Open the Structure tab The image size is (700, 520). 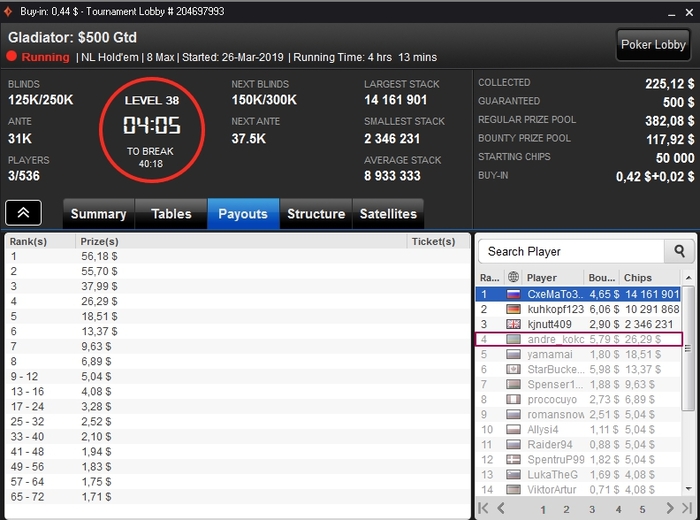[x=316, y=214]
